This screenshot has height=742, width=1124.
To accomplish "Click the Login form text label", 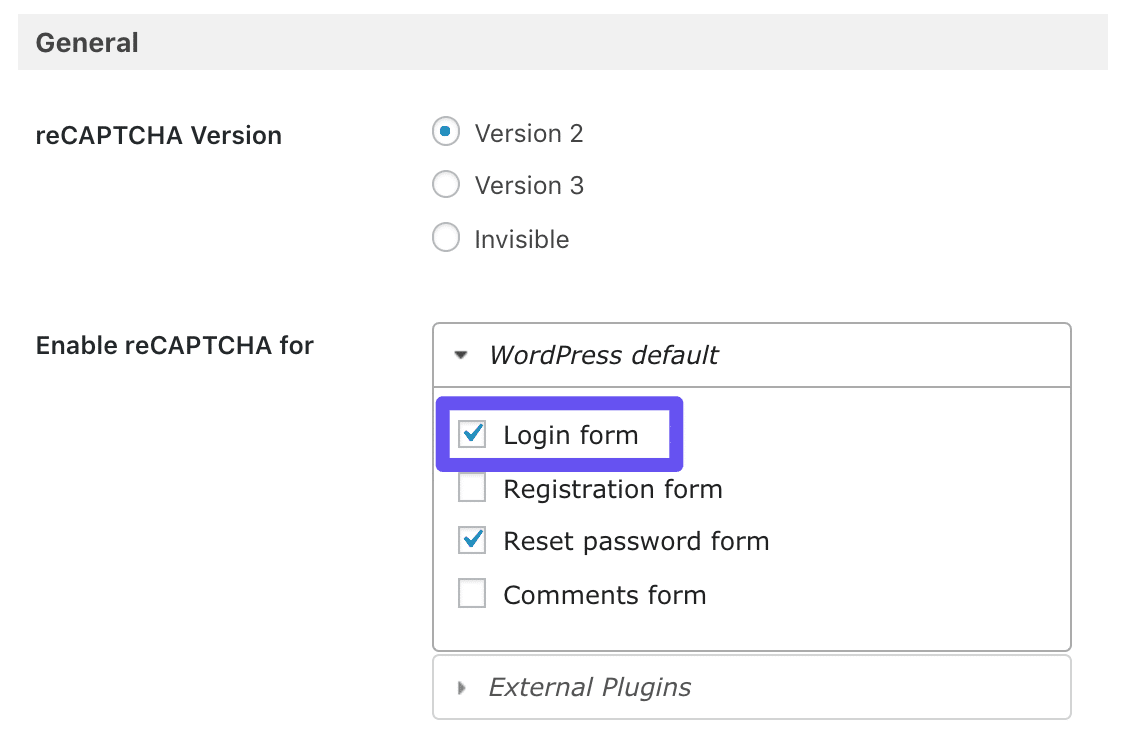I will point(569,434).
